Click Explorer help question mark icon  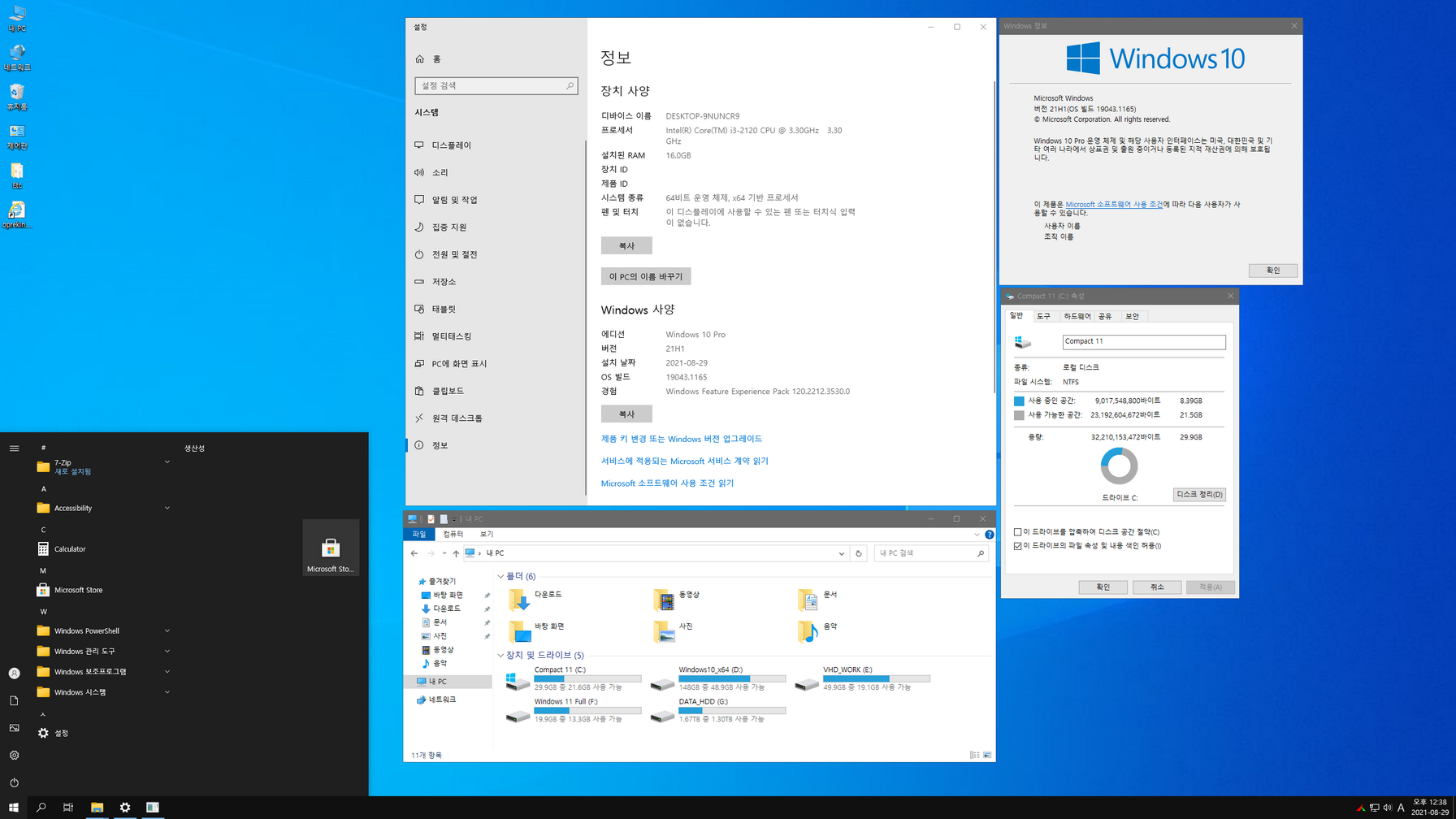[x=989, y=535]
